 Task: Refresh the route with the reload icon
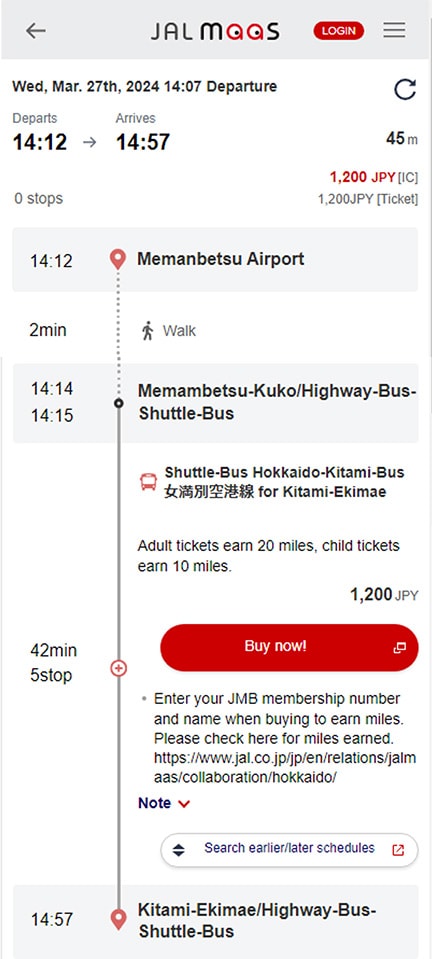coord(404,89)
